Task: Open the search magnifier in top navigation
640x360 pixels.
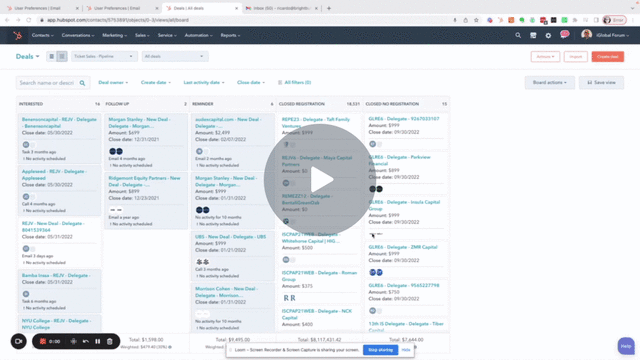Action: [x=518, y=36]
